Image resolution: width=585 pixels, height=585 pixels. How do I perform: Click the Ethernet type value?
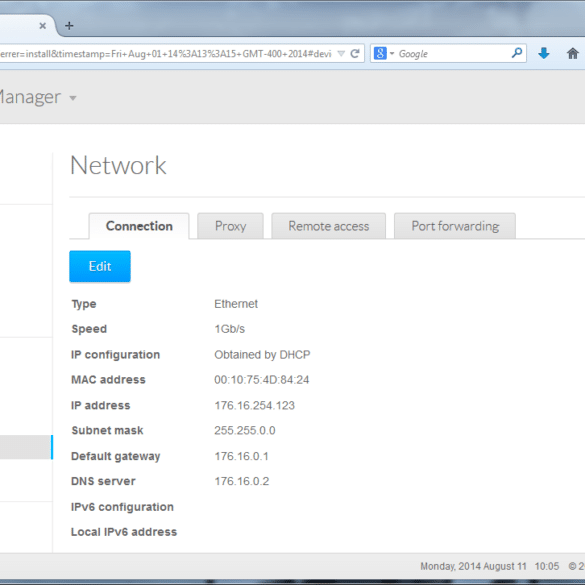tap(236, 304)
